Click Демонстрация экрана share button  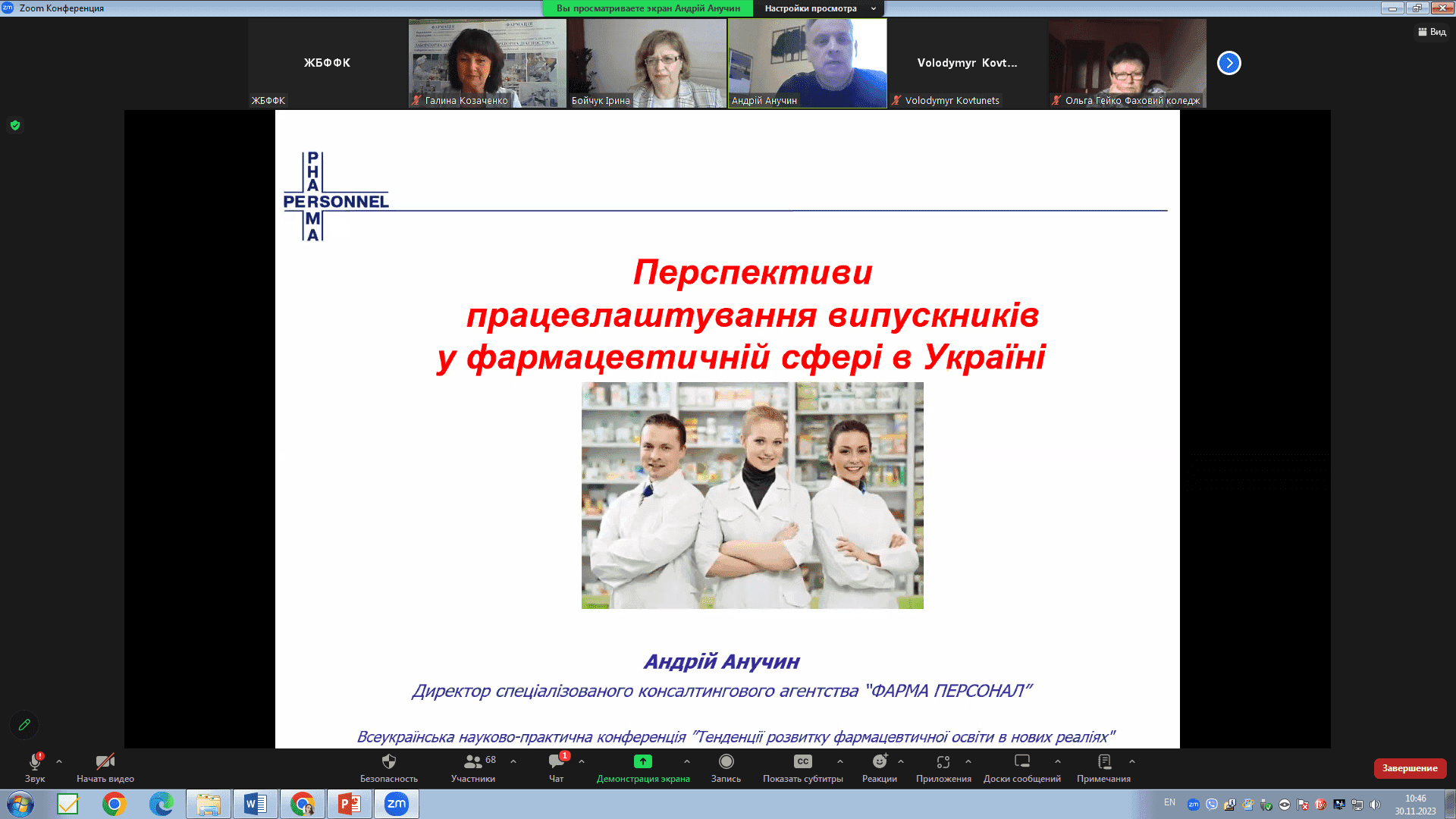point(643,767)
